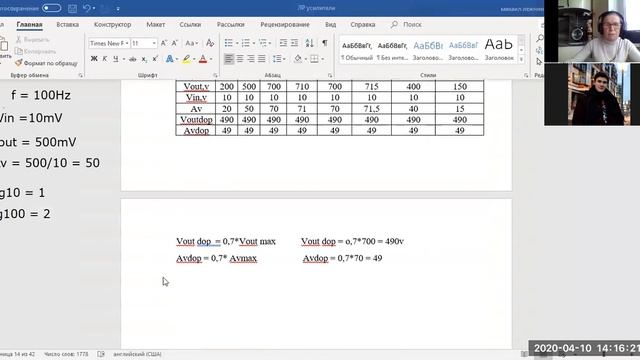Click the Копировать (copy) button

35,51
